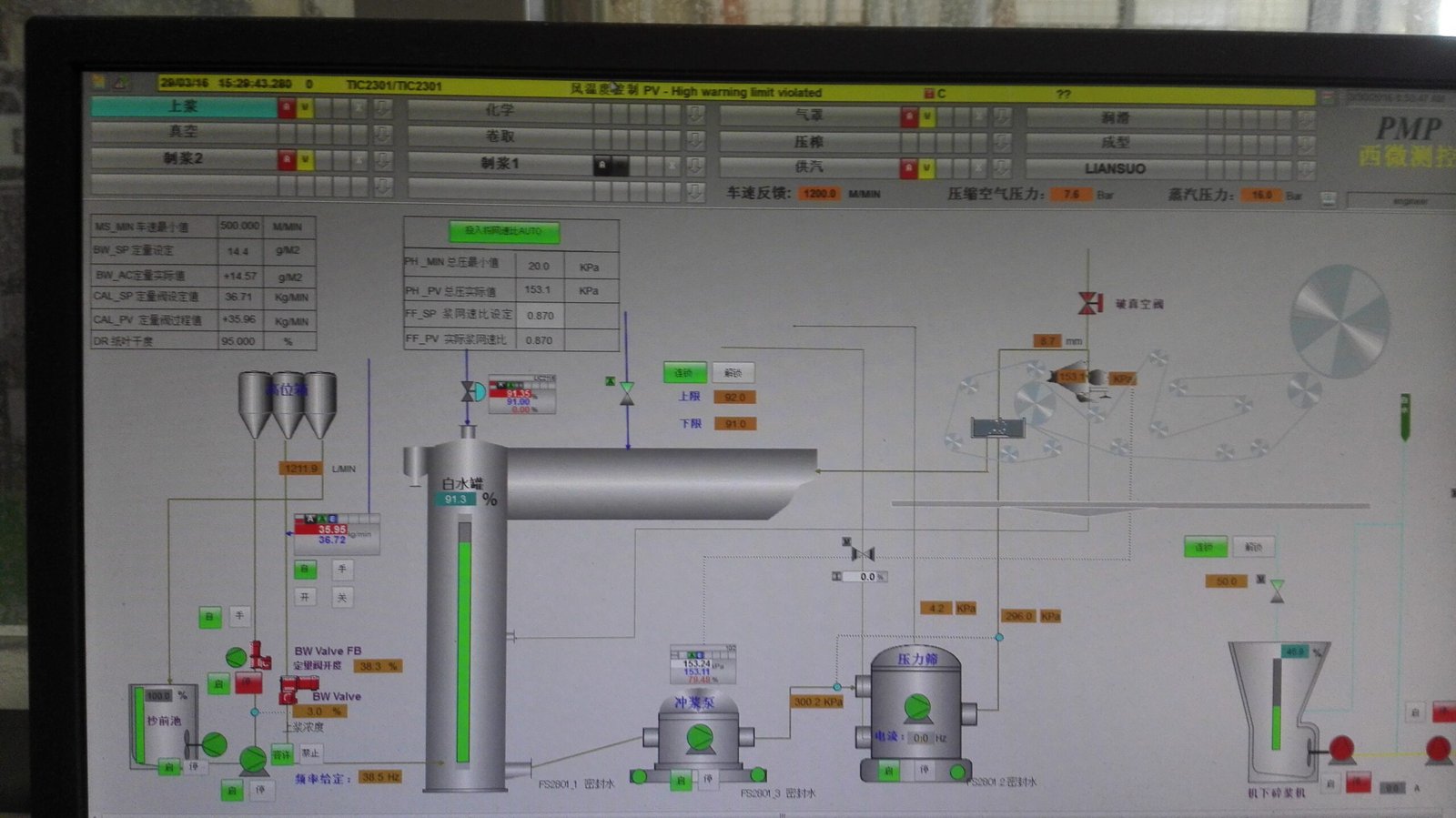Switch to 解锁 unlock beside 上限 limit
This screenshot has height=818, width=1456.
click(x=733, y=373)
